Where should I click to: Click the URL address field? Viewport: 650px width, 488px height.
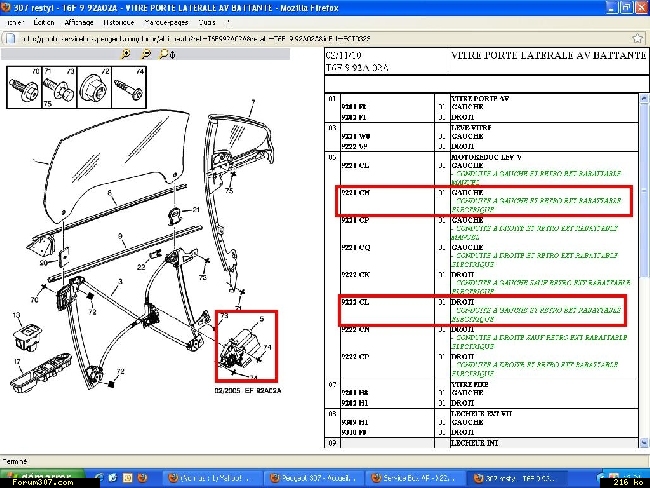click(323, 39)
